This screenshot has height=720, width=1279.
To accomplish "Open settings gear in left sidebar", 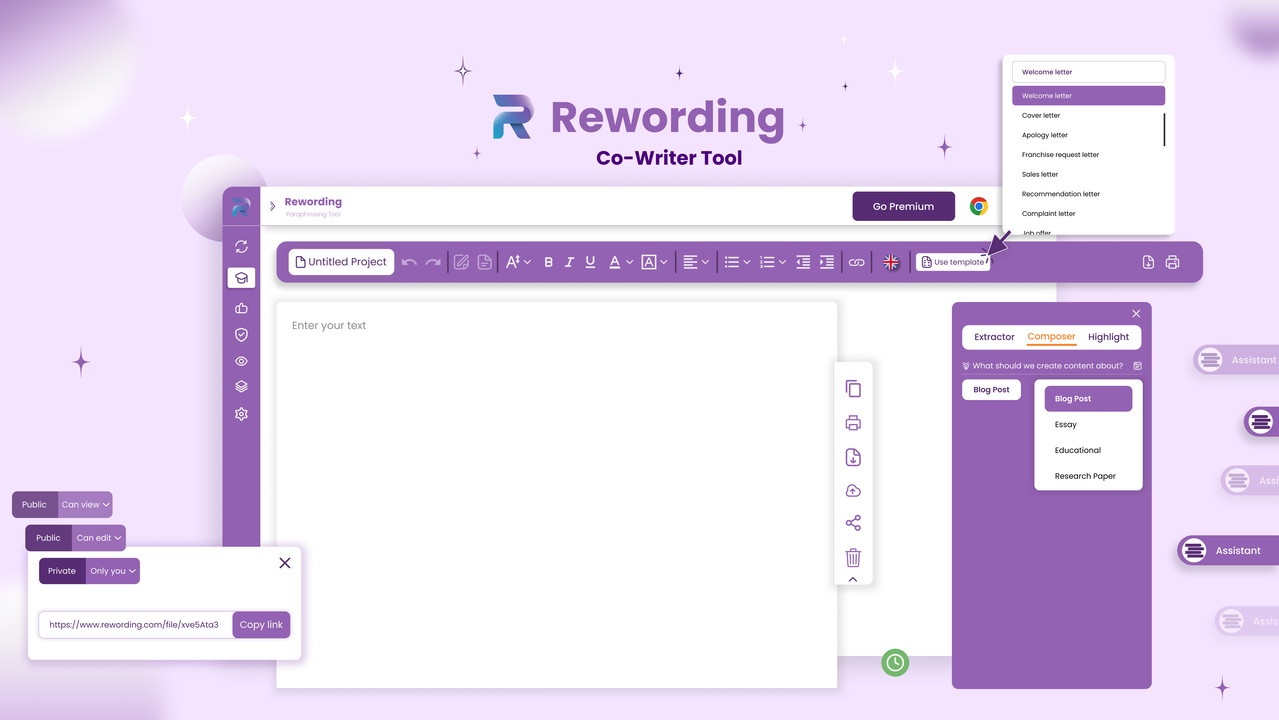I will [241, 414].
